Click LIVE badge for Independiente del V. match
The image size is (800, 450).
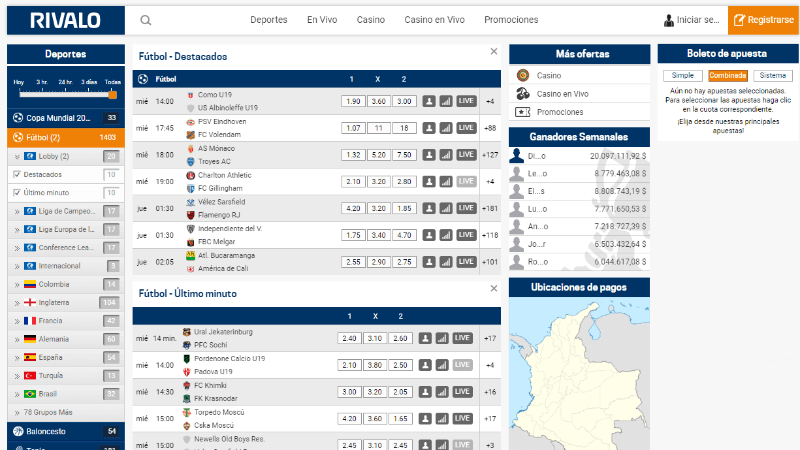466,235
